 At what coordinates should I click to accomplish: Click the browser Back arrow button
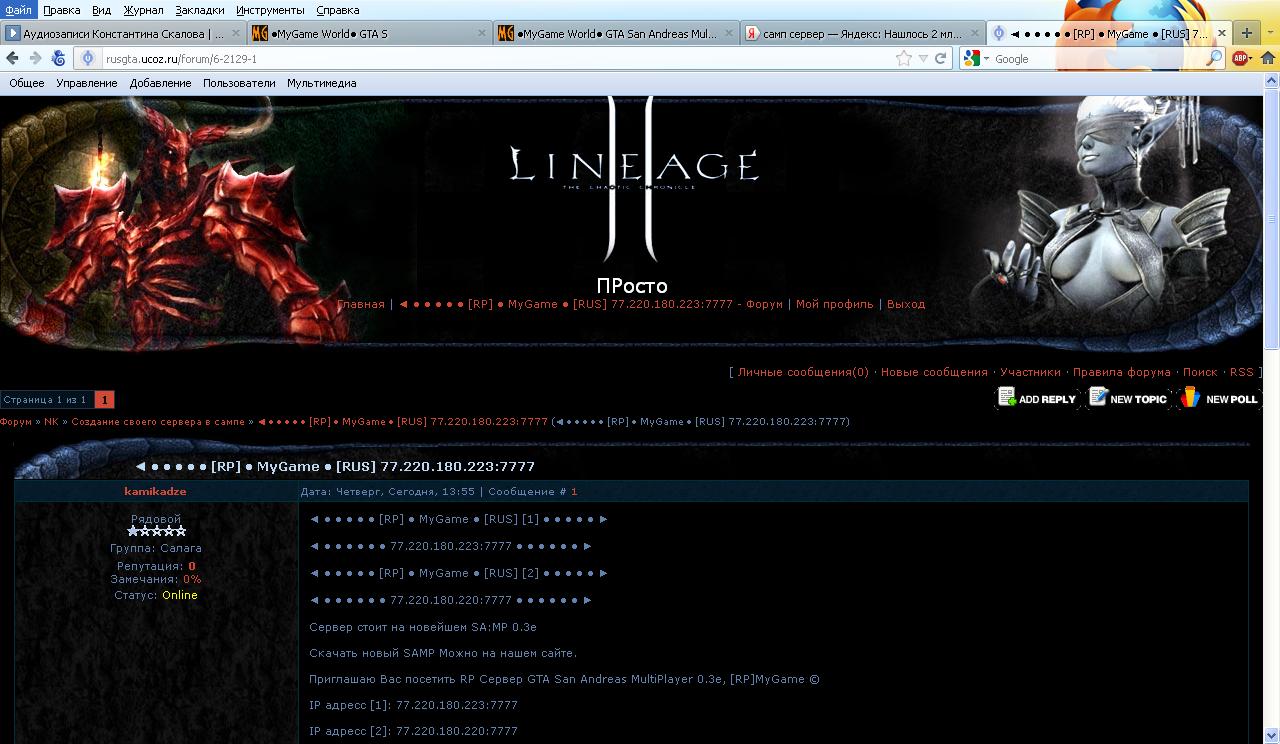tap(12, 59)
